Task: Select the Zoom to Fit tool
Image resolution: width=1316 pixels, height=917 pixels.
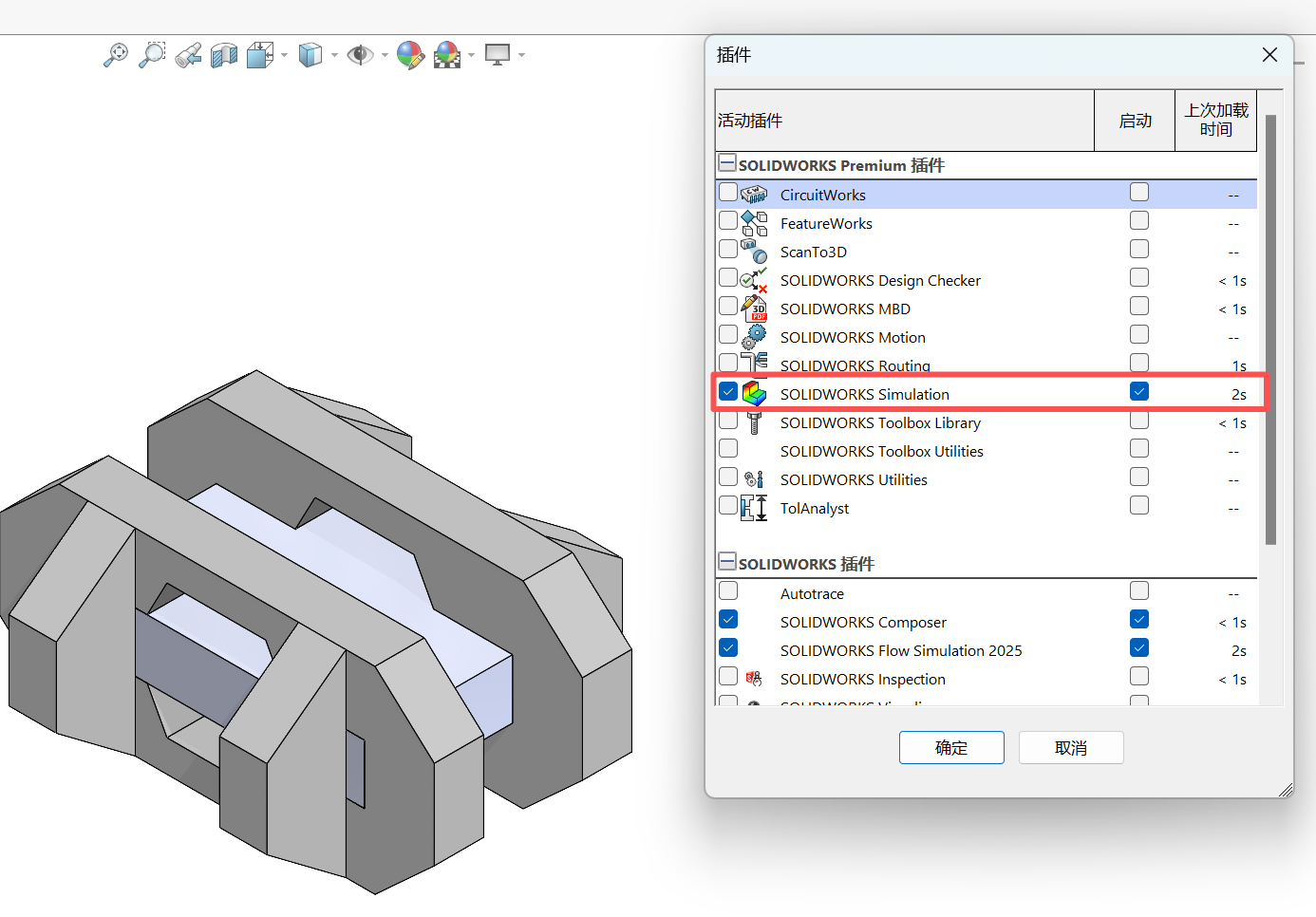Action: [116, 55]
